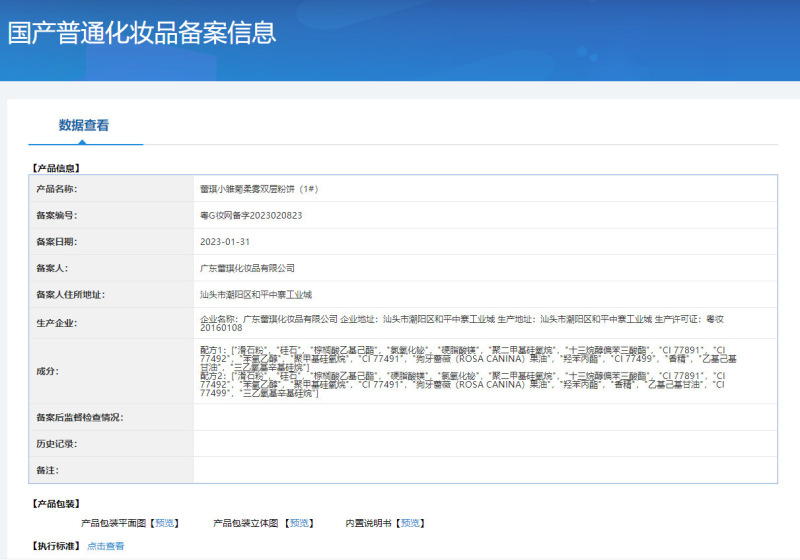The height and width of the screenshot is (560, 800).
Task: Click the 备案人住所地址 label
Action: point(70,295)
